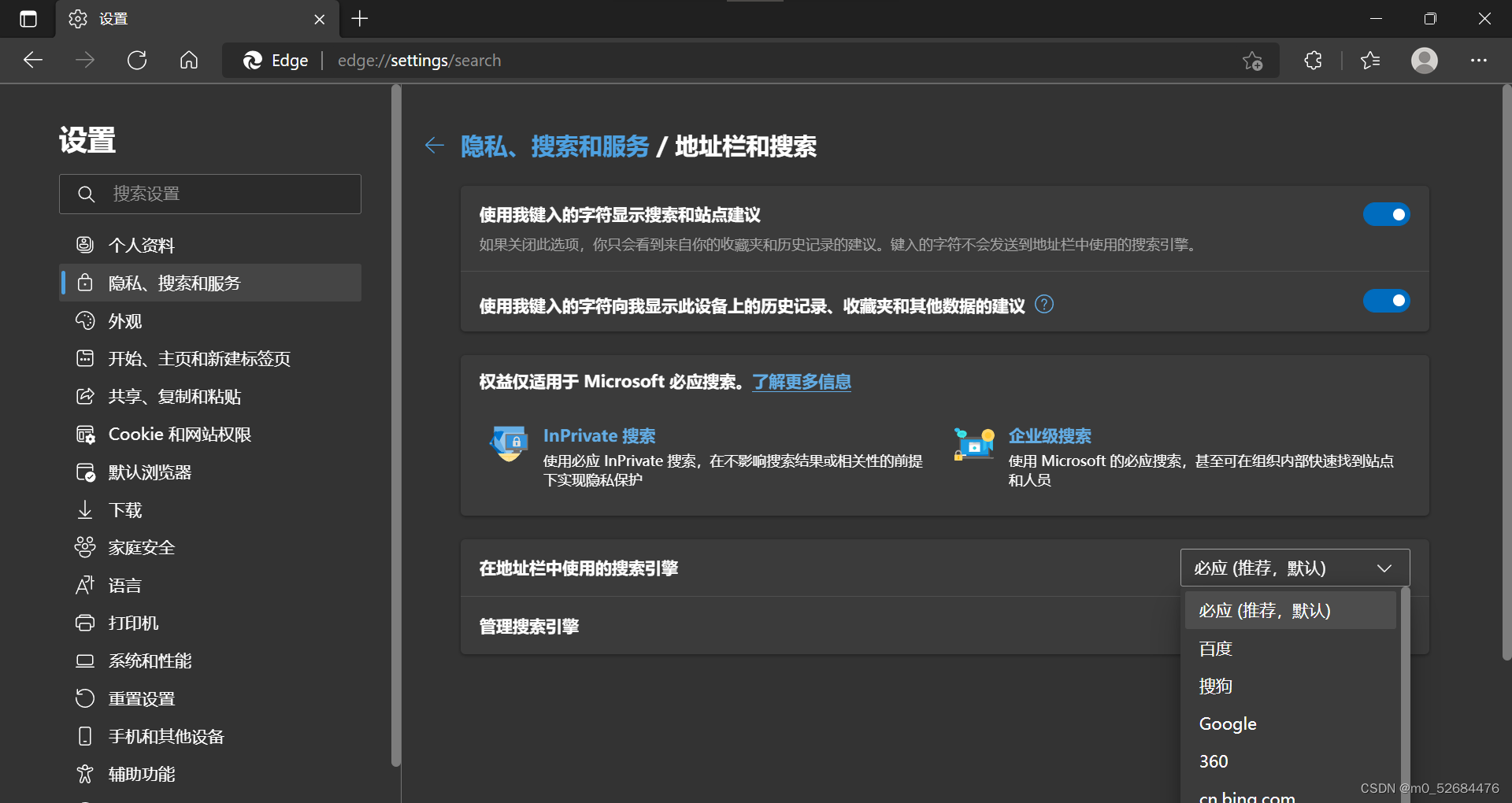Open the user profile avatar
The width and height of the screenshot is (1512, 803).
point(1425,61)
